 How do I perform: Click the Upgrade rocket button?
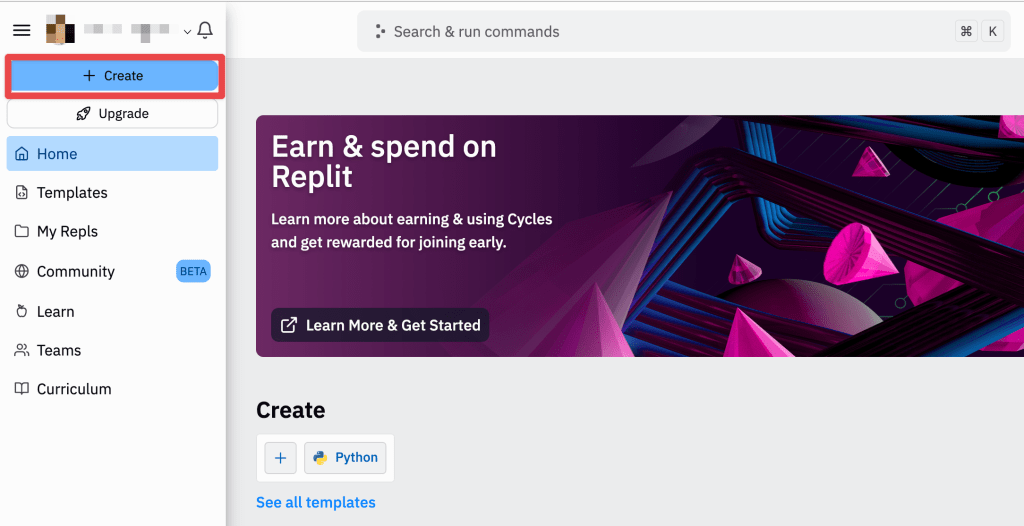coord(113,114)
